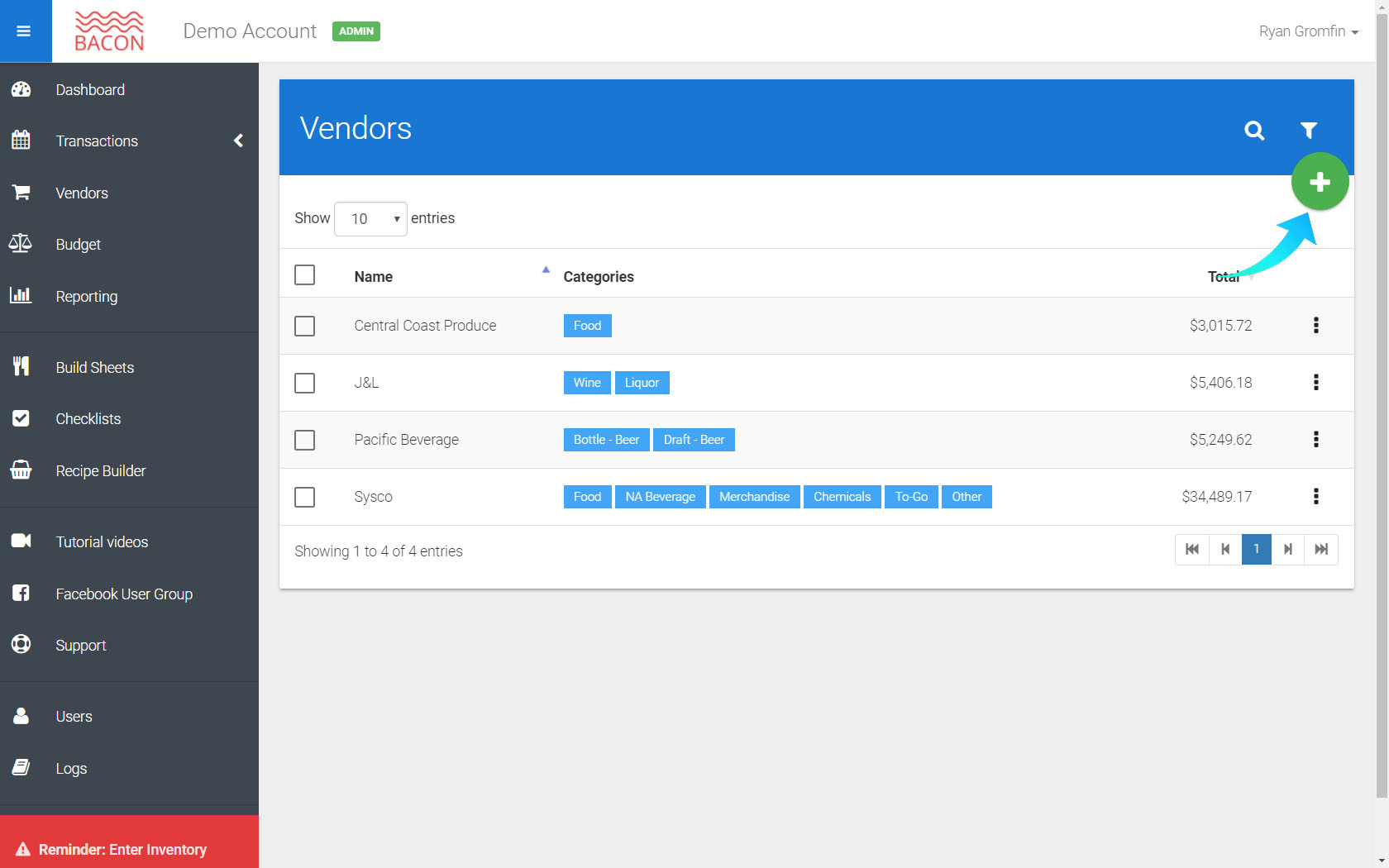Open Dashboard in sidebar
This screenshot has height=868, width=1389.
[x=90, y=89]
